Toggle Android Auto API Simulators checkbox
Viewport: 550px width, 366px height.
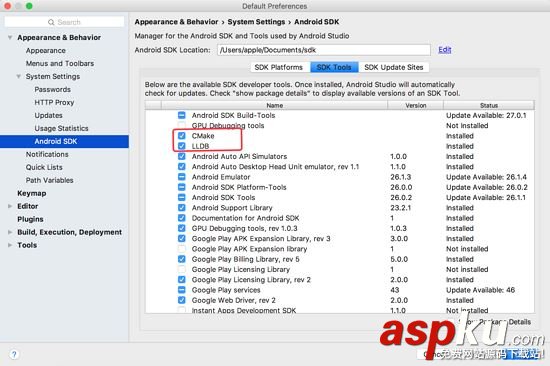(x=182, y=156)
